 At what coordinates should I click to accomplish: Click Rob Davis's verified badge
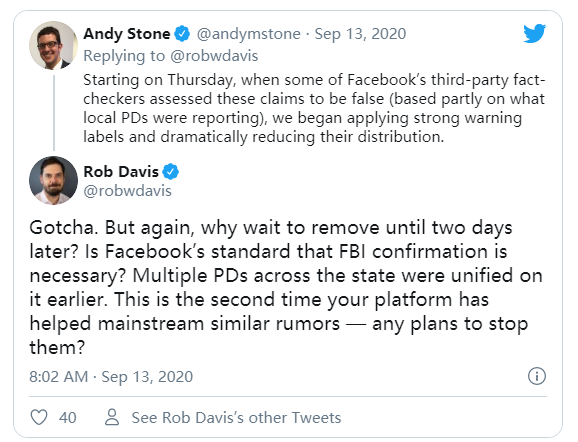[170, 172]
